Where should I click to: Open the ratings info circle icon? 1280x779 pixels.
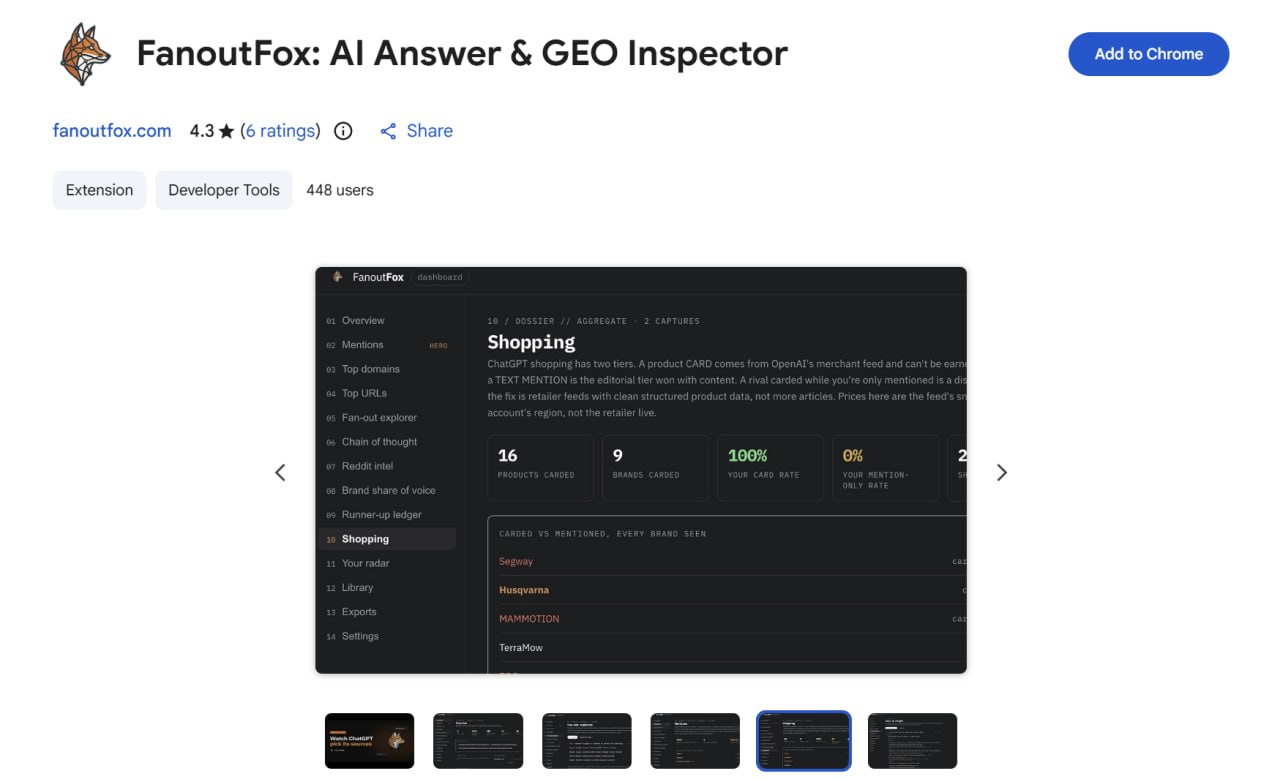[343, 131]
